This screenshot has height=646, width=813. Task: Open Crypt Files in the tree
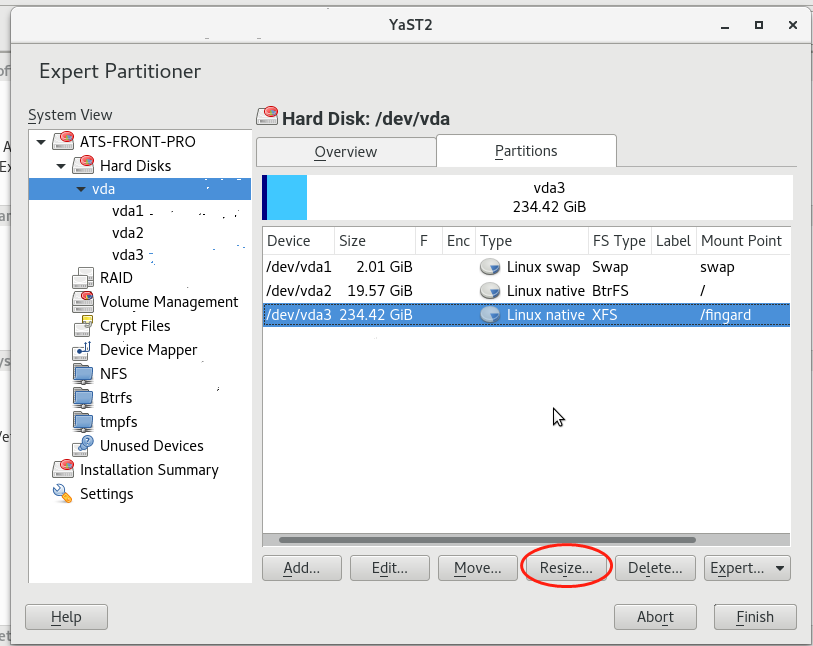(135, 326)
